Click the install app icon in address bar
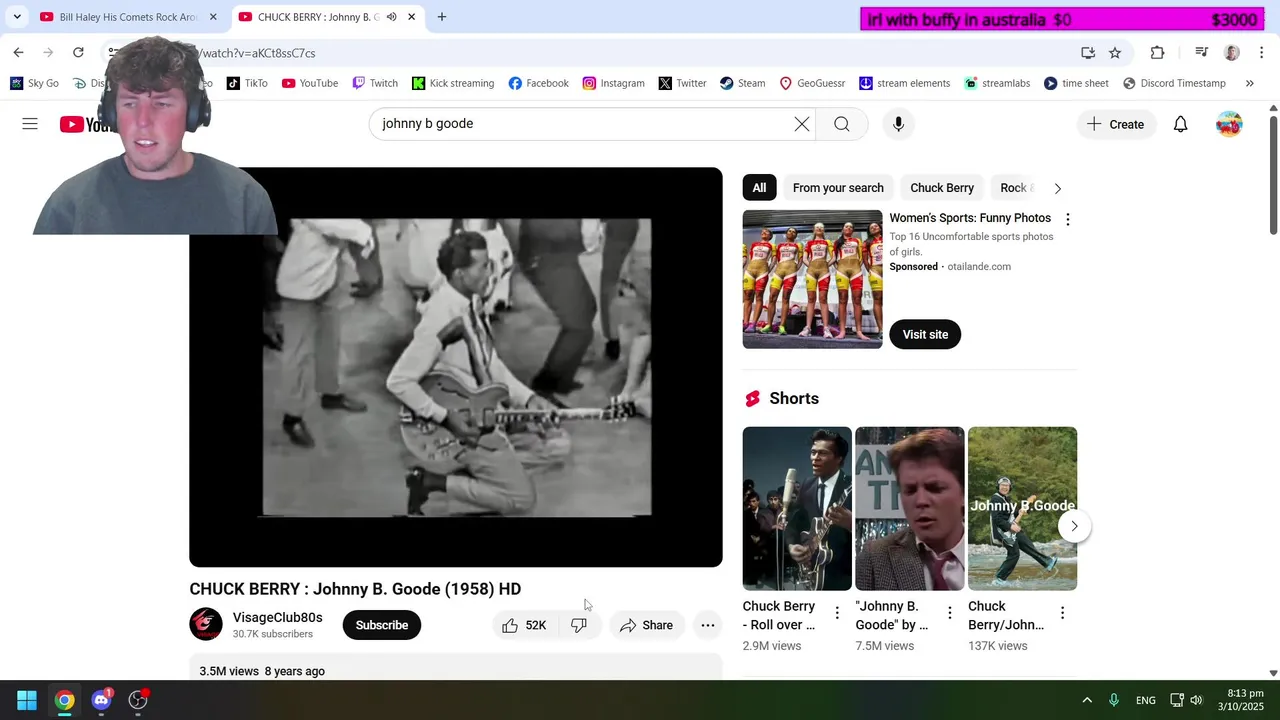The width and height of the screenshot is (1280, 720). coord(1088,53)
